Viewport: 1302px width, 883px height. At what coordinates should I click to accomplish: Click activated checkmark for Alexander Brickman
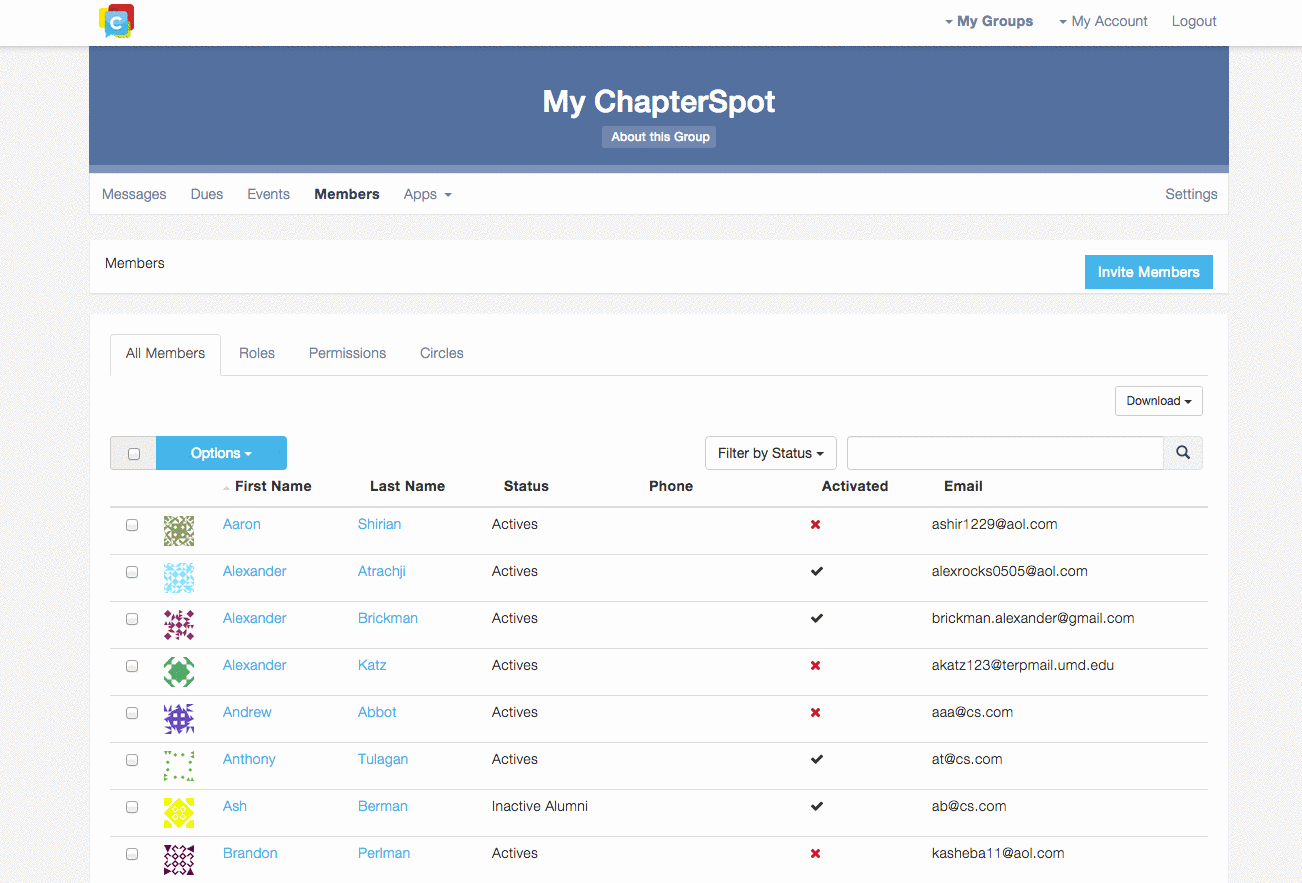[817, 619]
